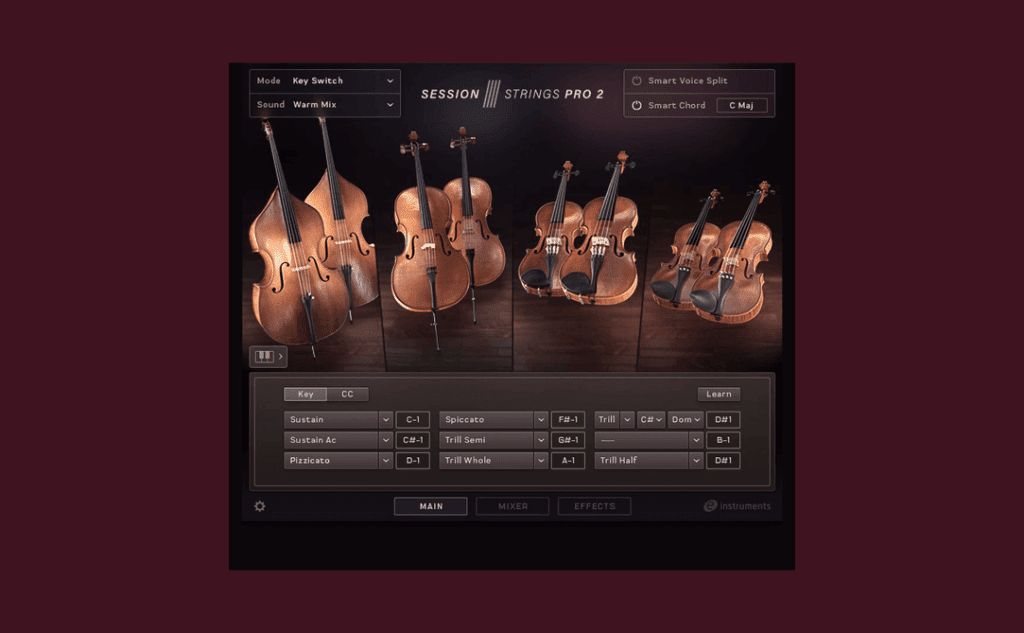Open the settings gear icon
The image size is (1024, 633).
point(260,506)
